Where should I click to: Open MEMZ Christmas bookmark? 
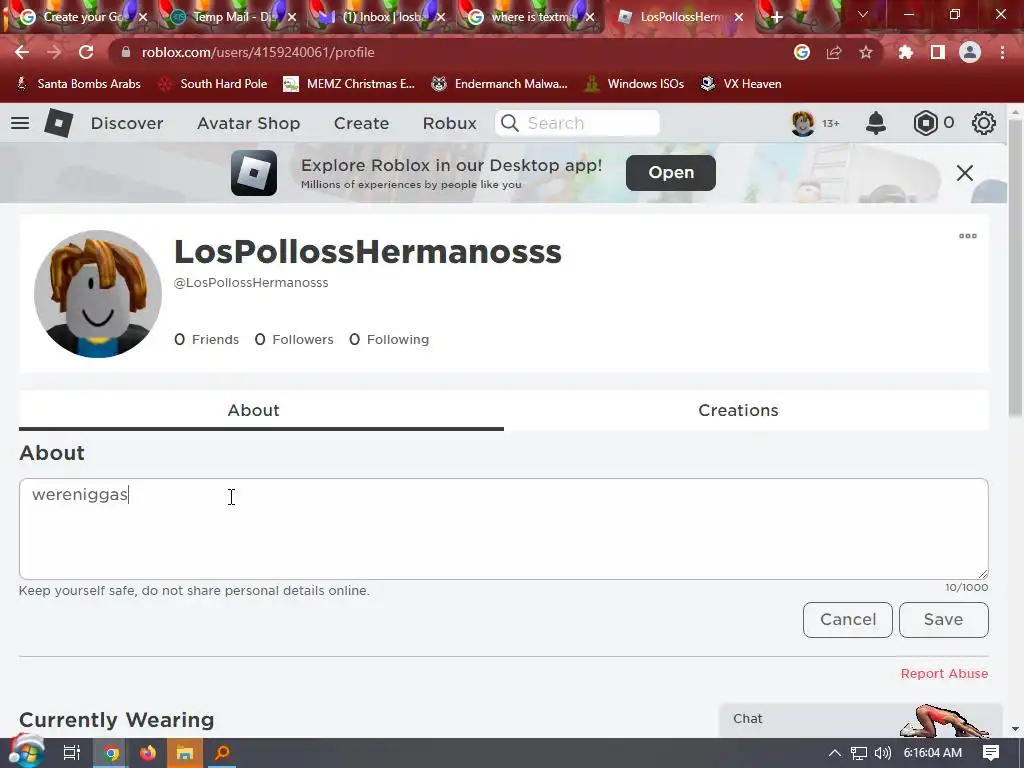349,84
